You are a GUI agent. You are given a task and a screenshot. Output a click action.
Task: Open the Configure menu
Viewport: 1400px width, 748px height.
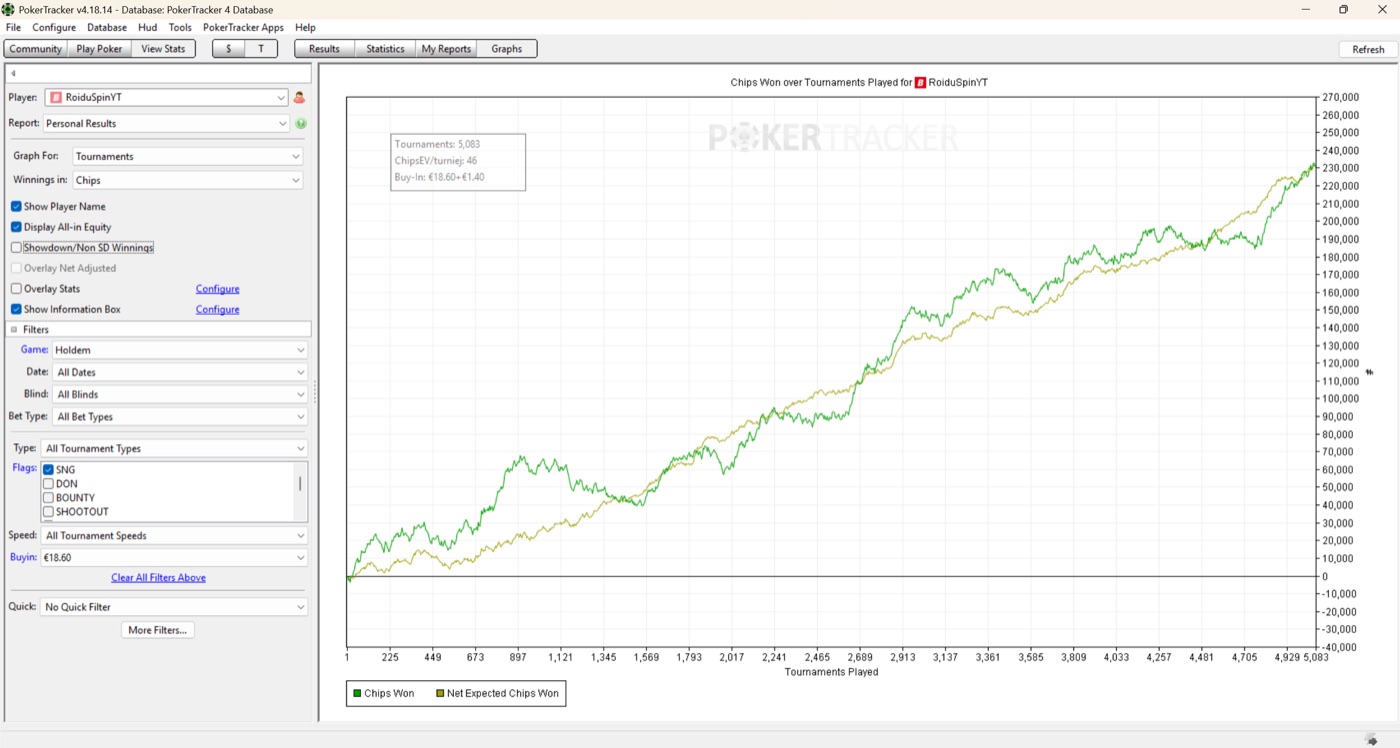[54, 27]
